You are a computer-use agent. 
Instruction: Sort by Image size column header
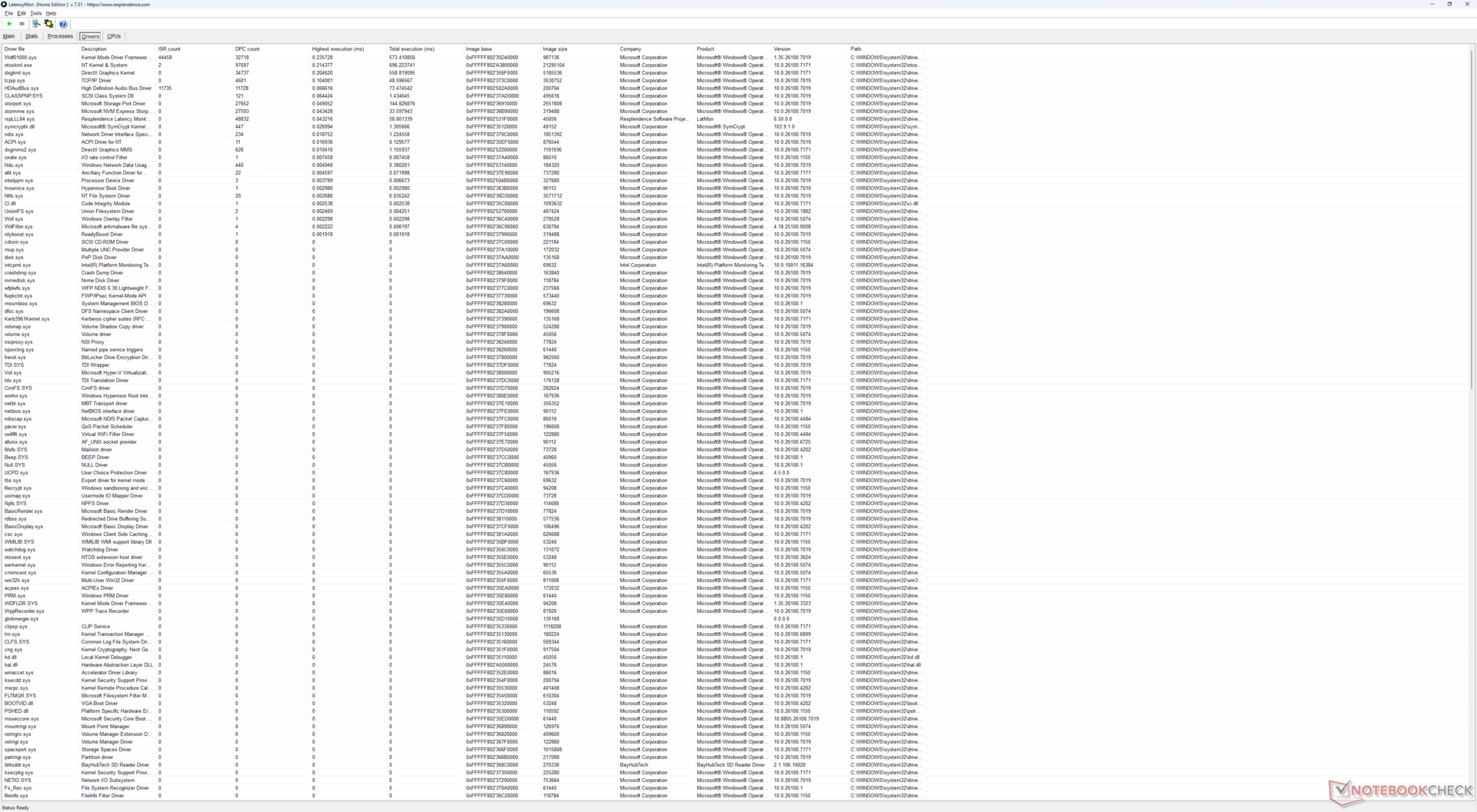pos(578,49)
